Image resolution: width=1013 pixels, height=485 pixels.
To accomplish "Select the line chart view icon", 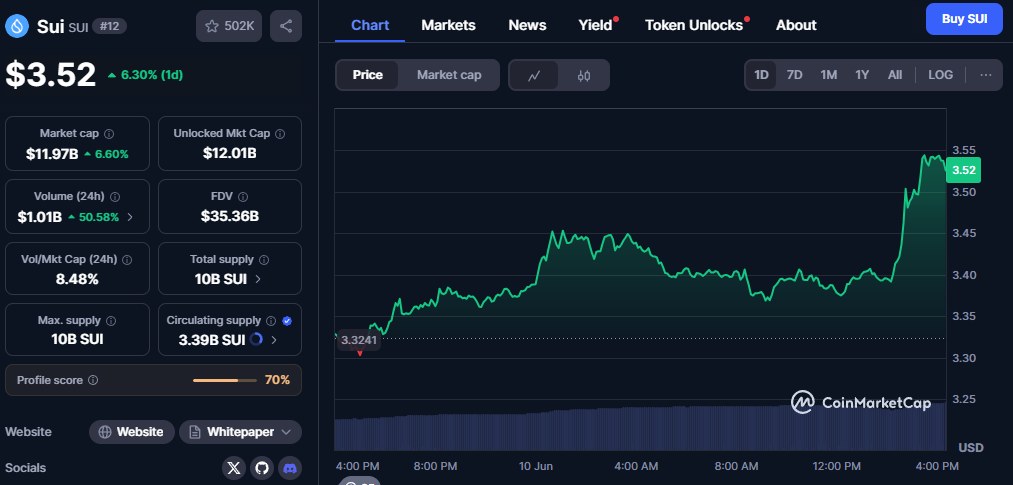I will click(x=534, y=76).
